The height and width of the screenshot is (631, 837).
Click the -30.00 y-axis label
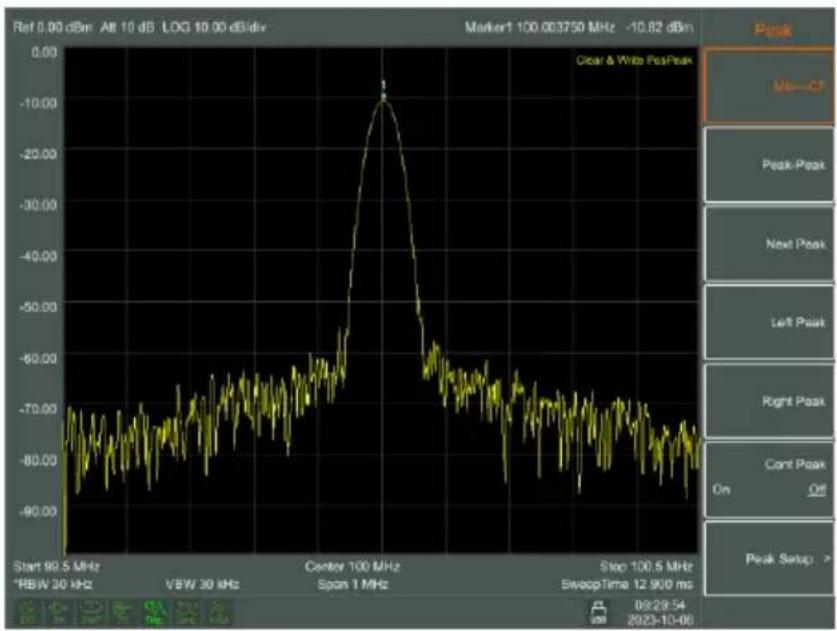click(38, 204)
